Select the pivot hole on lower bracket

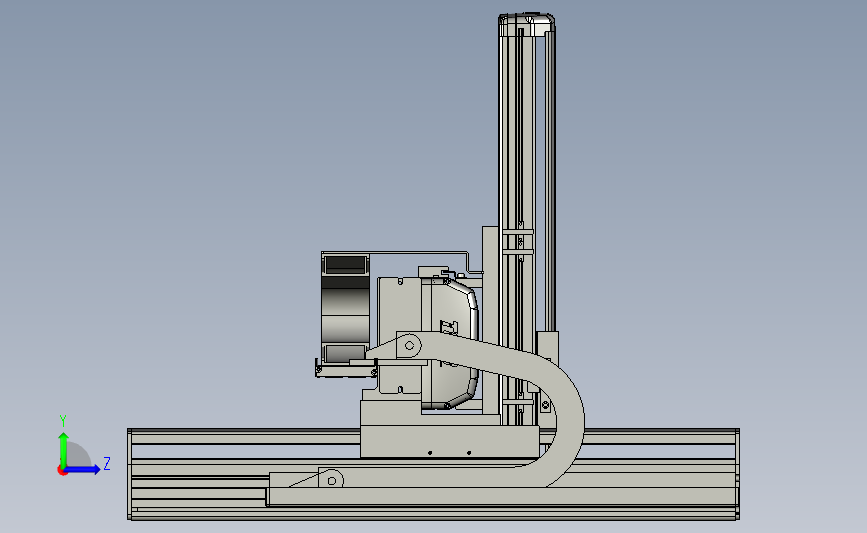tap(332, 481)
